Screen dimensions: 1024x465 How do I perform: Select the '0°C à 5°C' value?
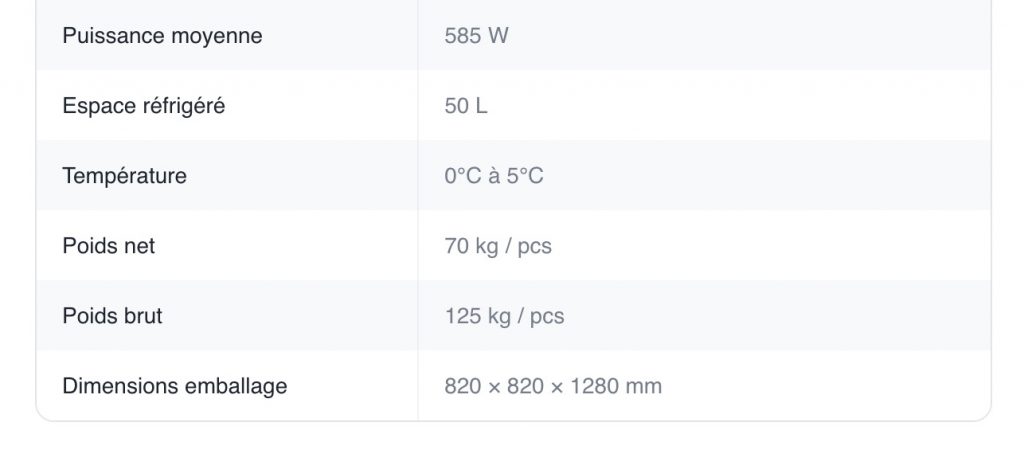[494, 176]
